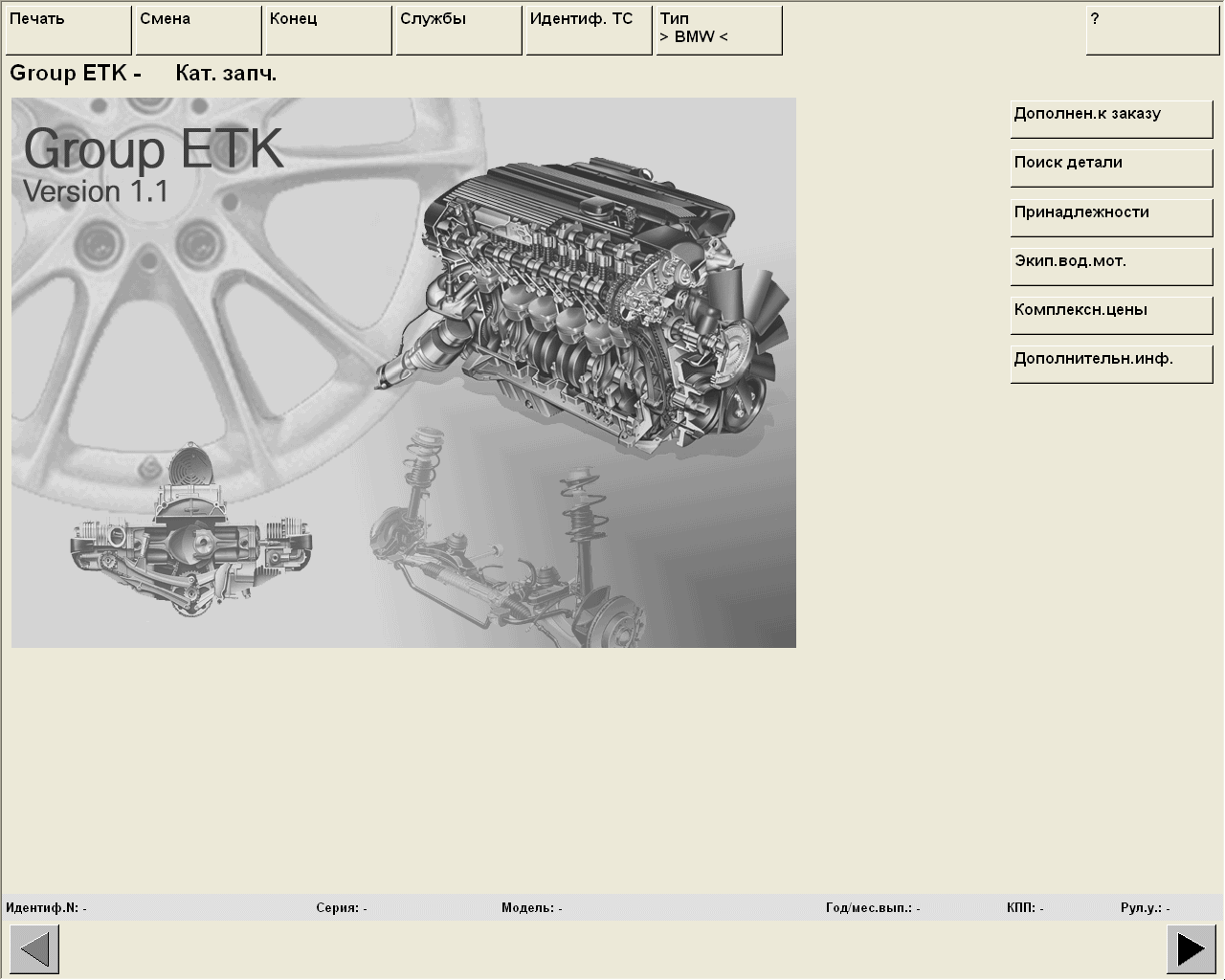This screenshot has width=1225, height=980.
Task: Open the Службы menu
Action: click(x=459, y=31)
